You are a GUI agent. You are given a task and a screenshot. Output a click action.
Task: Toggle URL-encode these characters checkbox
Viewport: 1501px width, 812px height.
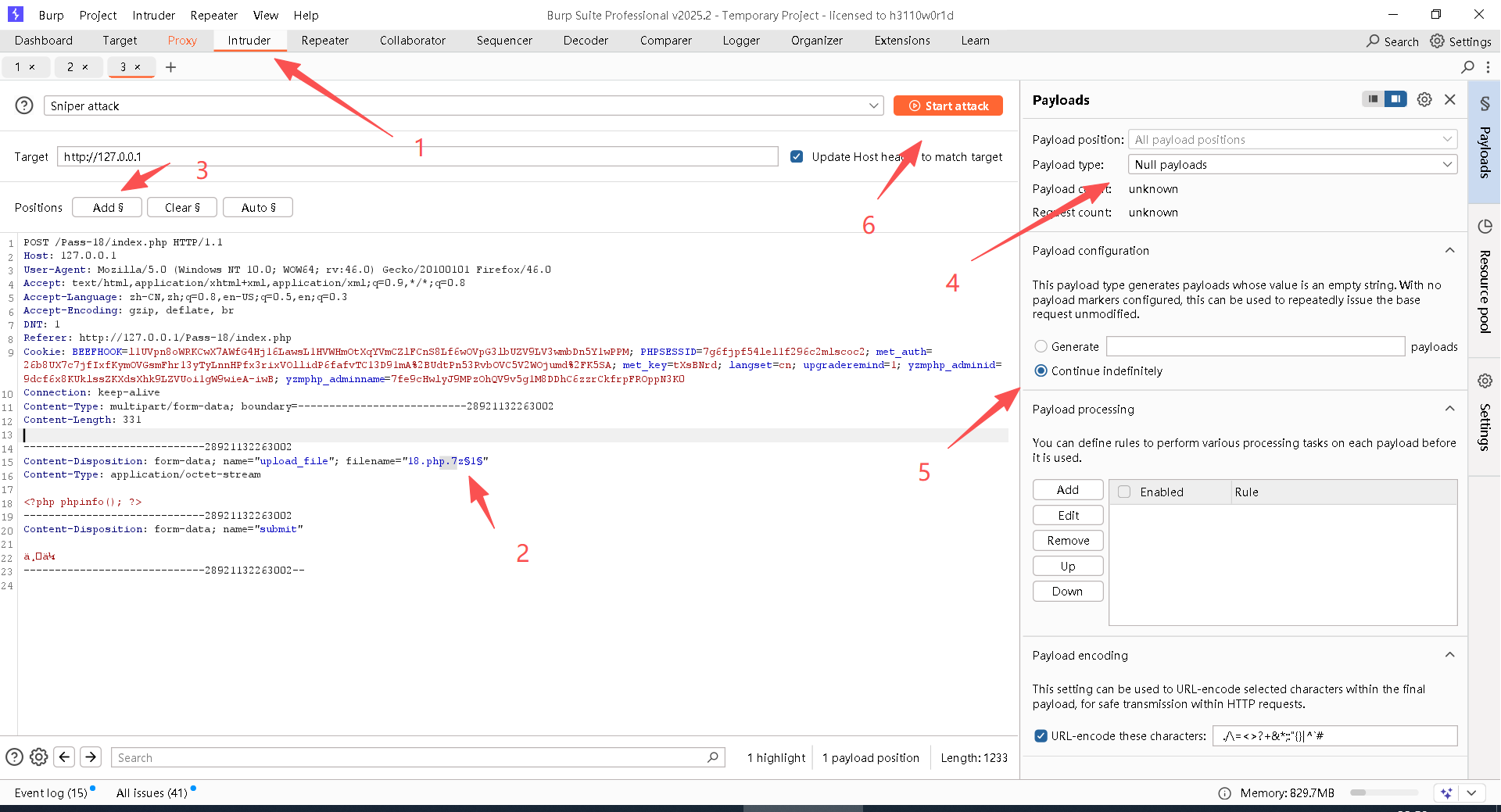tap(1041, 735)
